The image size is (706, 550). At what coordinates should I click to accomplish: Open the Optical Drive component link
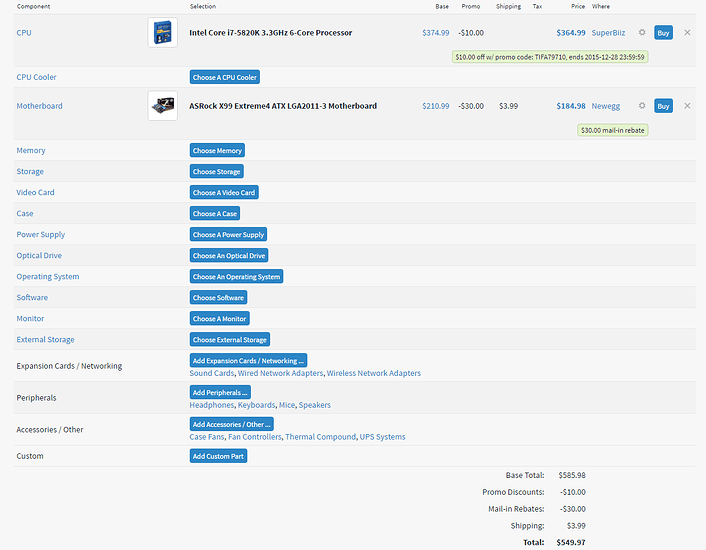tap(39, 255)
